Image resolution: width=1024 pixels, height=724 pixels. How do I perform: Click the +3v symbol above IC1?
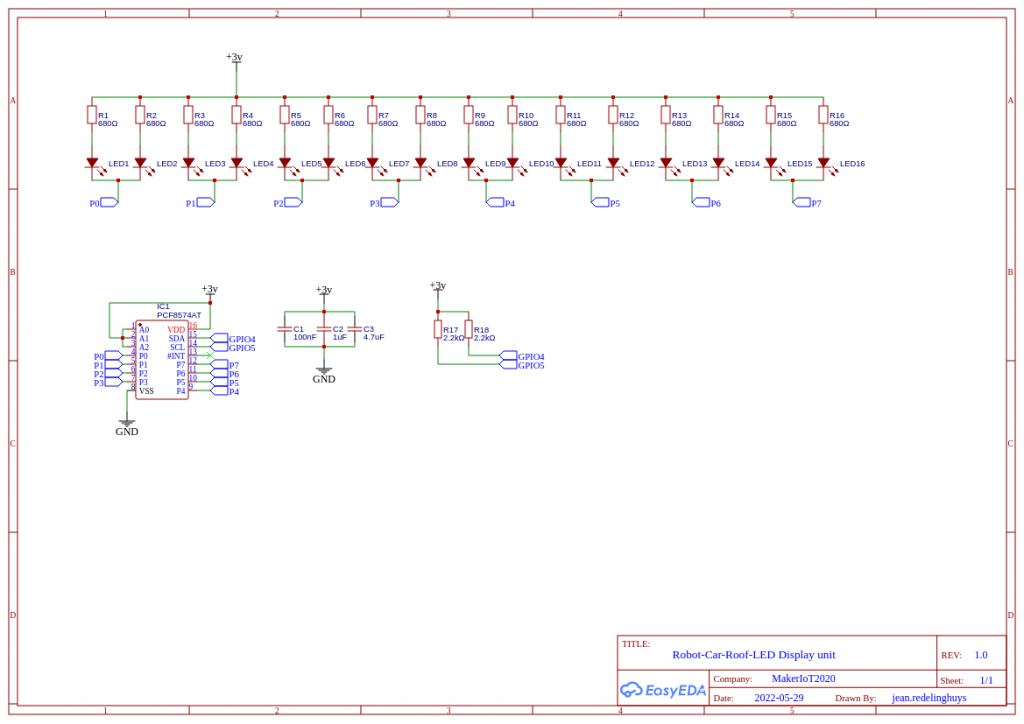click(x=210, y=291)
